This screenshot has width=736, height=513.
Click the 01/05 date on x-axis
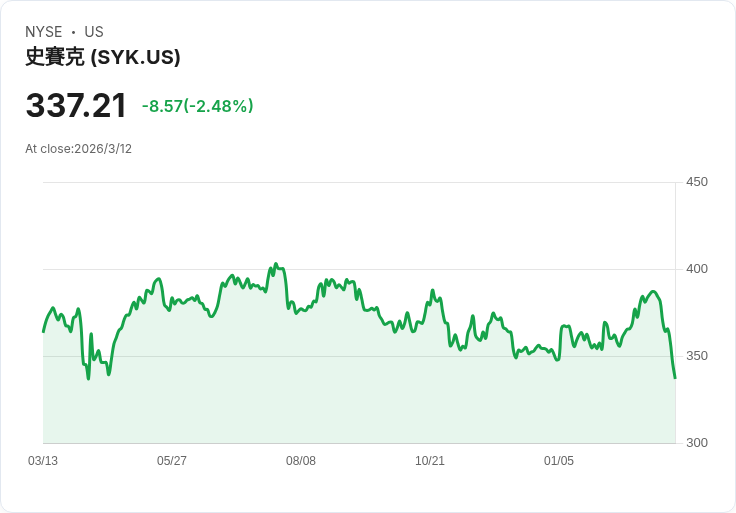click(559, 461)
